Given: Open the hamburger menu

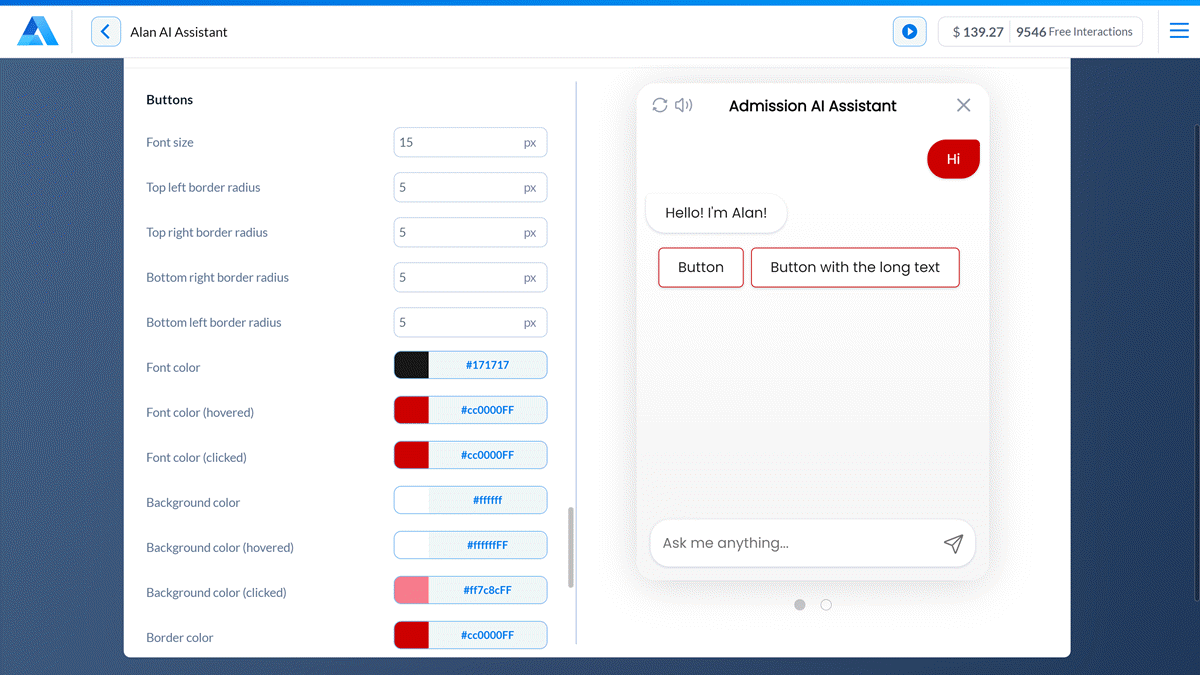Looking at the screenshot, I should [x=1179, y=31].
